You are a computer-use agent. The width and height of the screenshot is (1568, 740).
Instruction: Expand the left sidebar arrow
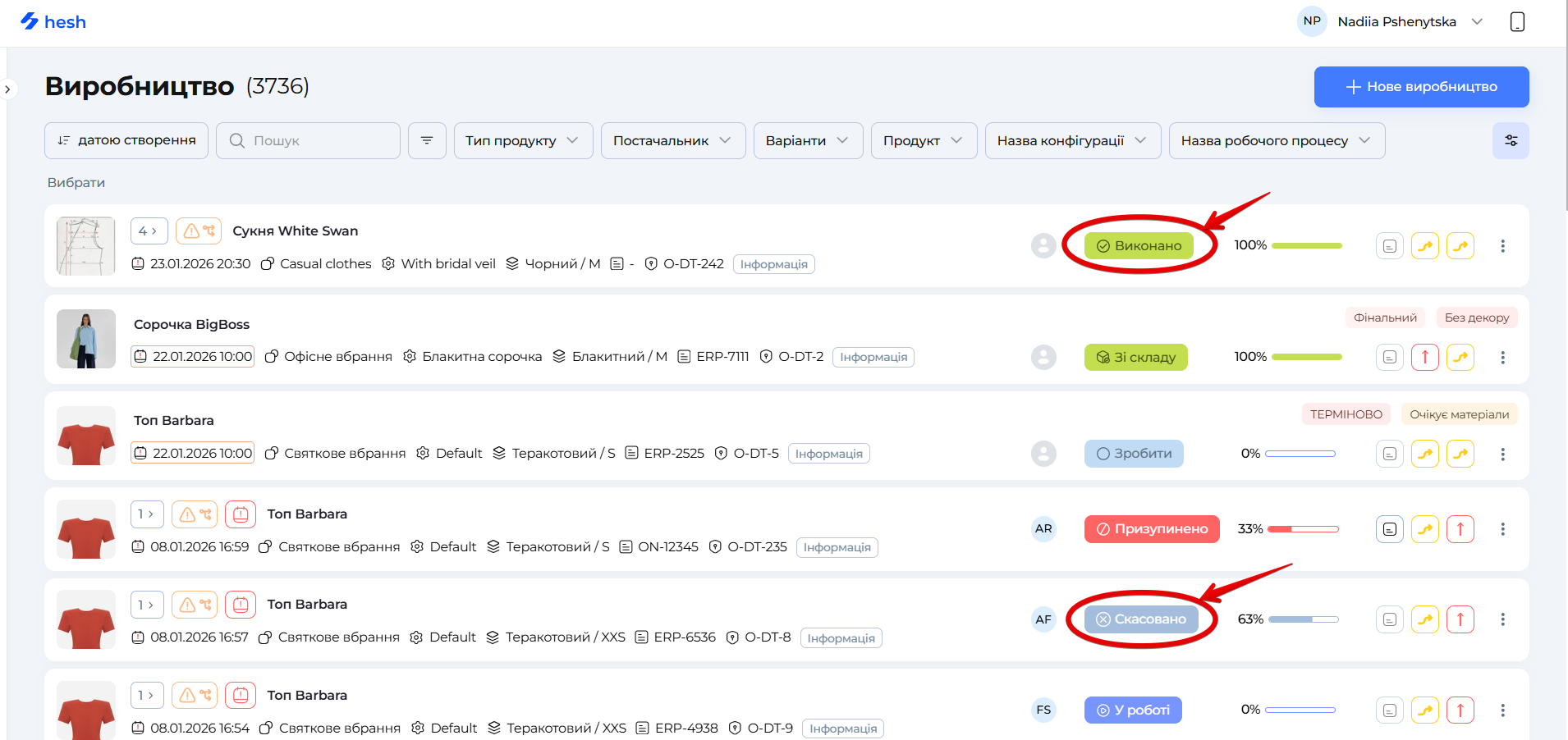click(x=8, y=89)
